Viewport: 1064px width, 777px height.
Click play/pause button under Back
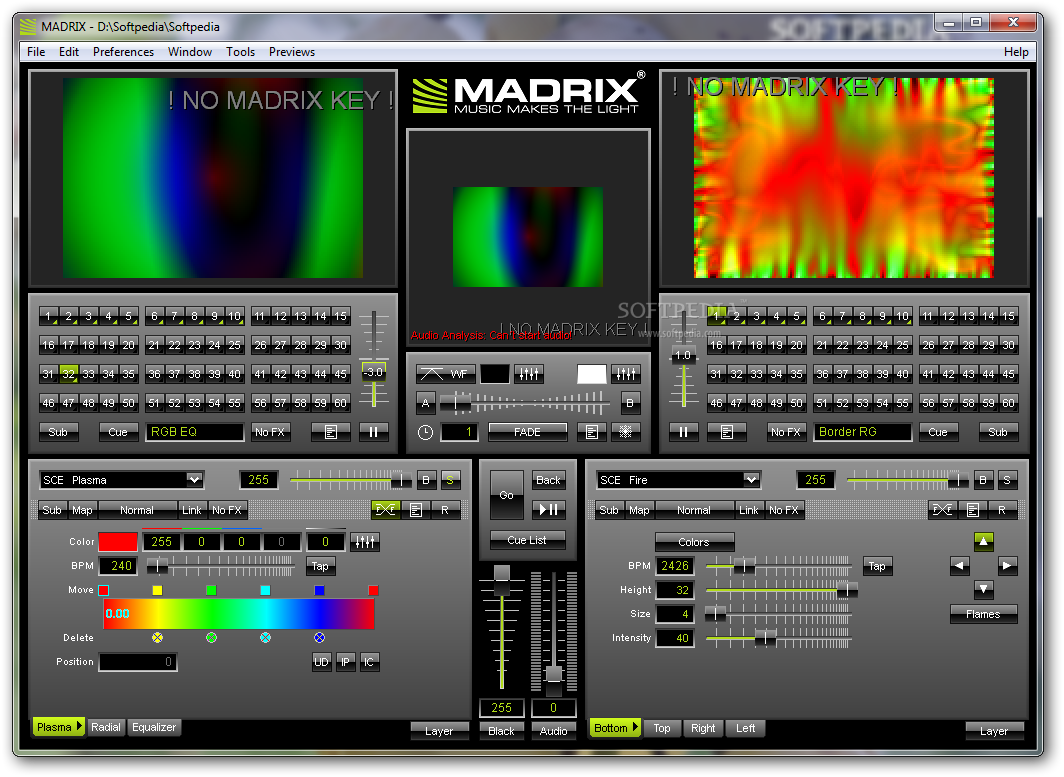point(548,509)
